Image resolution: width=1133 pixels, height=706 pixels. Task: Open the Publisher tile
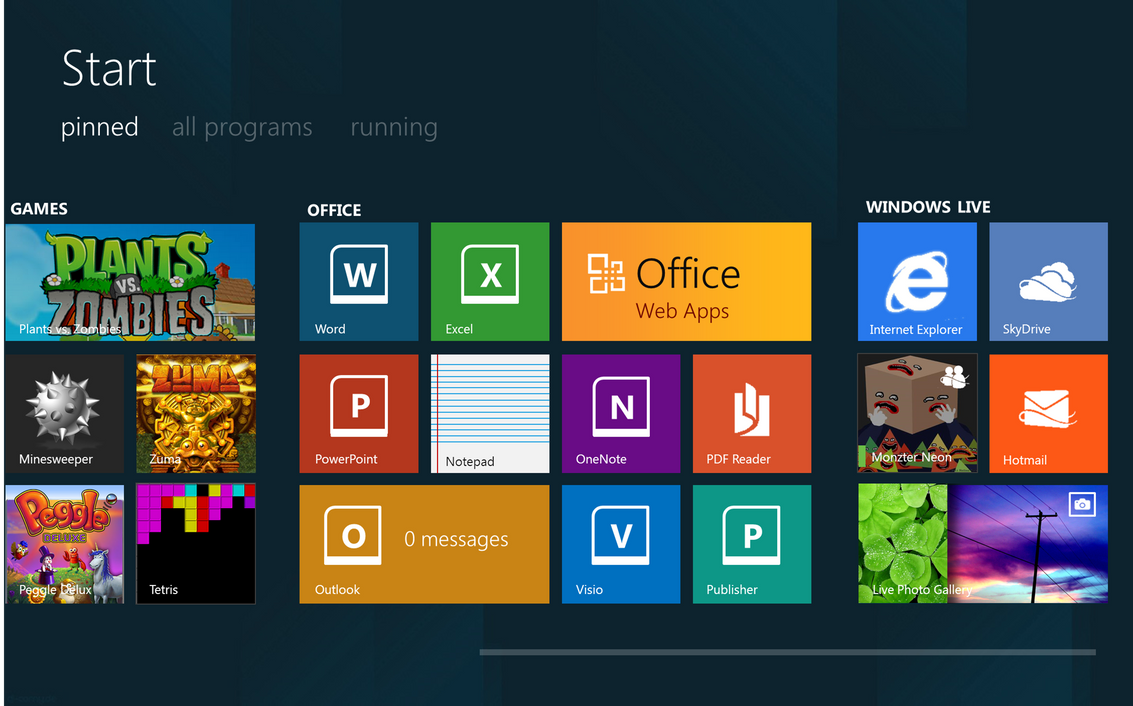(x=752, y=544)
